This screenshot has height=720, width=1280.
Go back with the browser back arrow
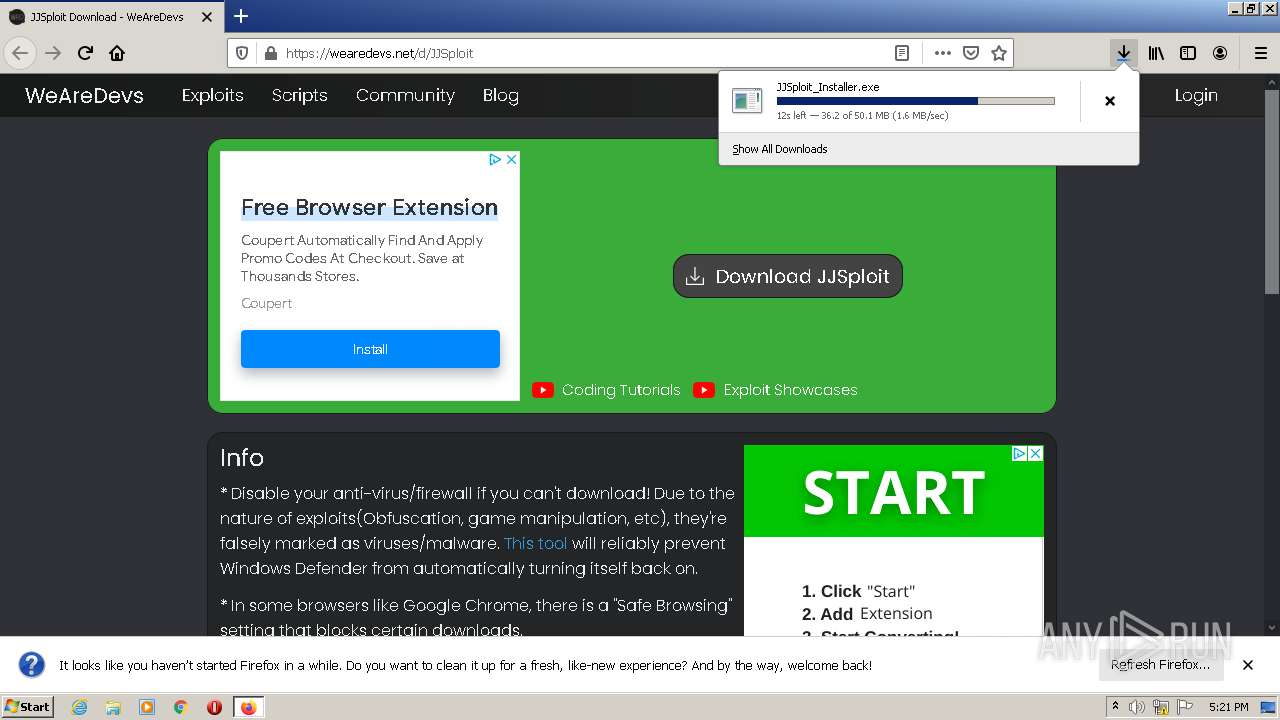click(x=20, y=53)
